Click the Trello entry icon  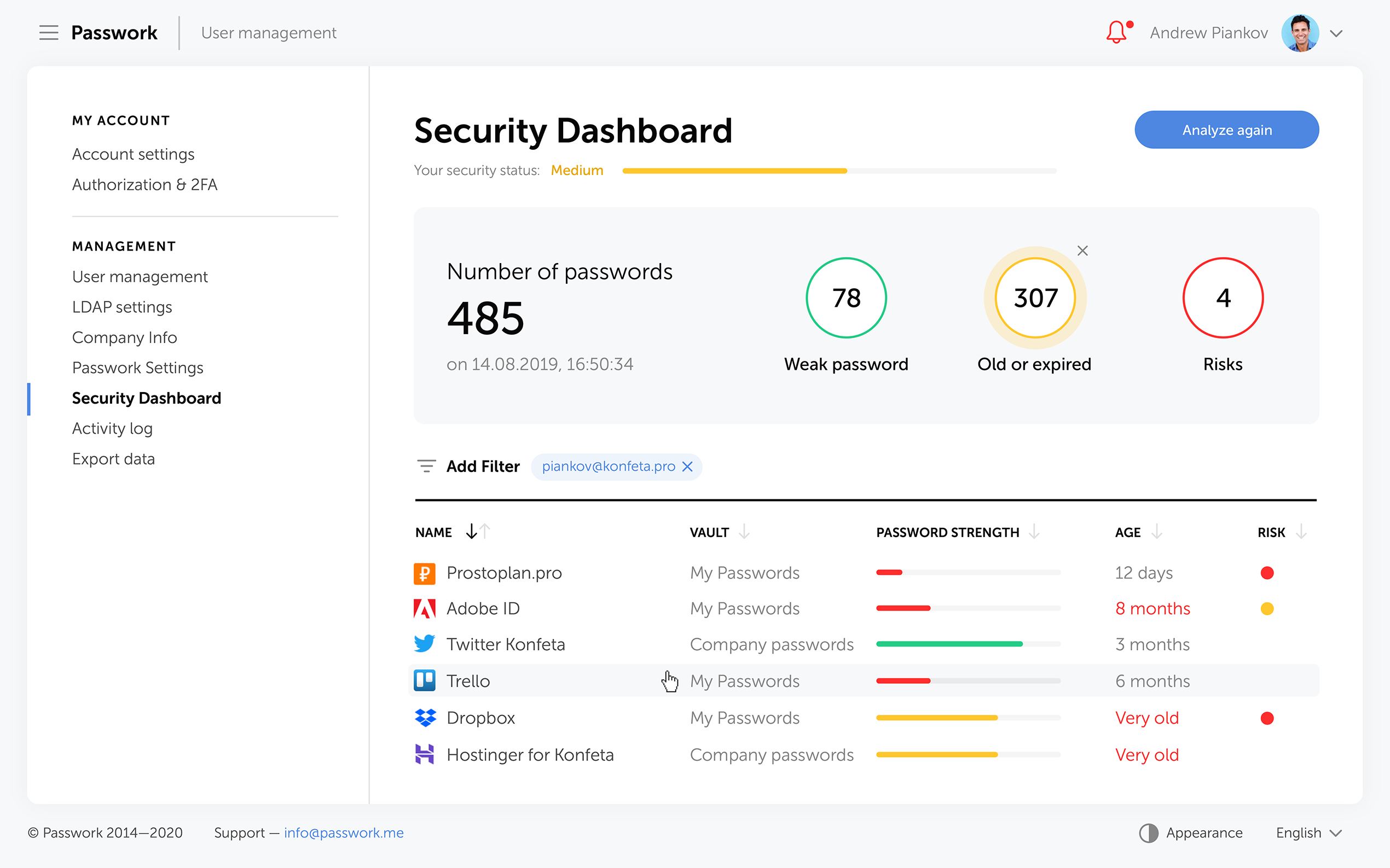425,681
